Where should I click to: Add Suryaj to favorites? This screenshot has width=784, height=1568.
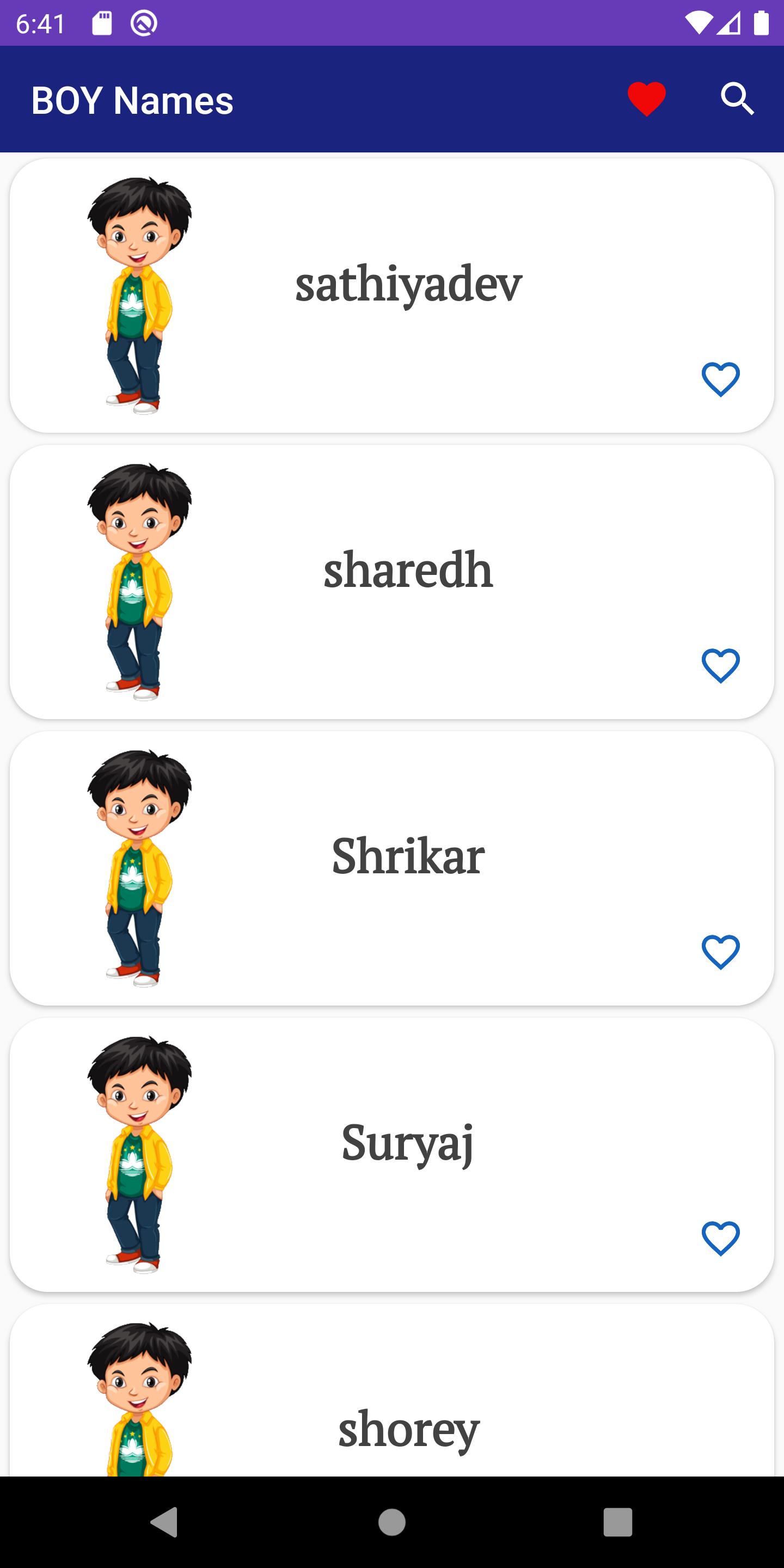(721, 1238)
